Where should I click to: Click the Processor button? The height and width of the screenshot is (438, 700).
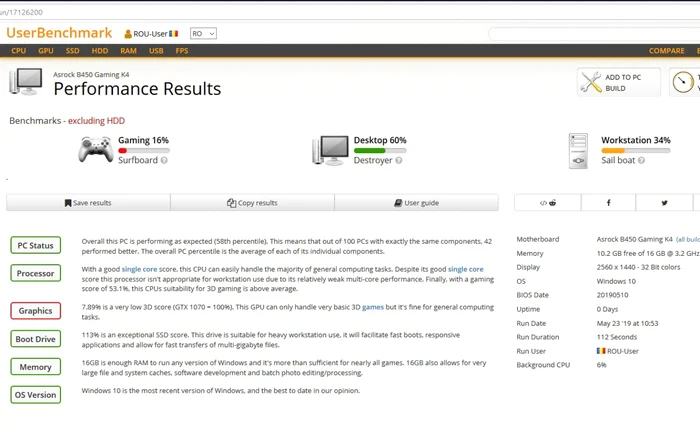click(x=36, y=273)
